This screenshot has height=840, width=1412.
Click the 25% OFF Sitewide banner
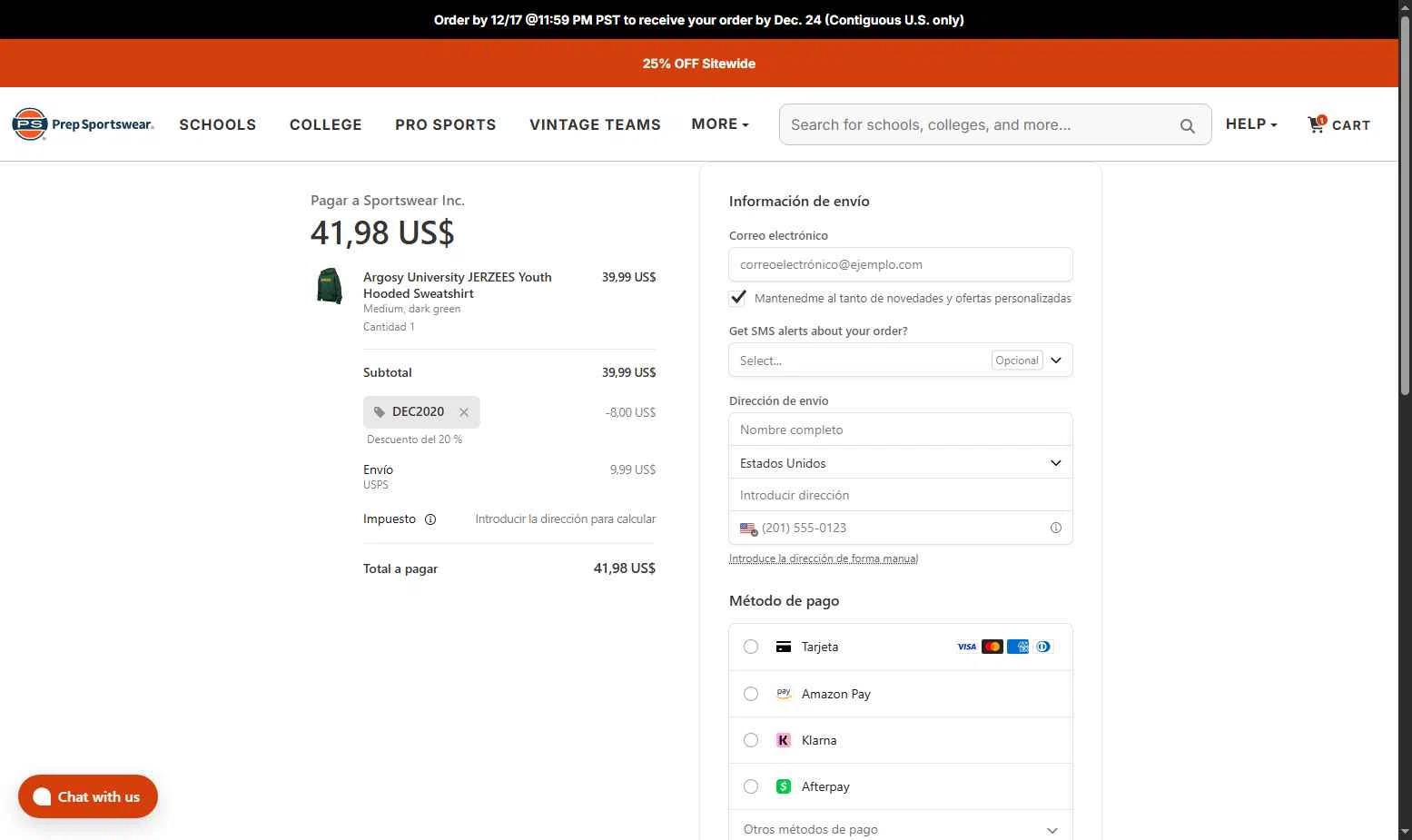[x=699, y=64]
